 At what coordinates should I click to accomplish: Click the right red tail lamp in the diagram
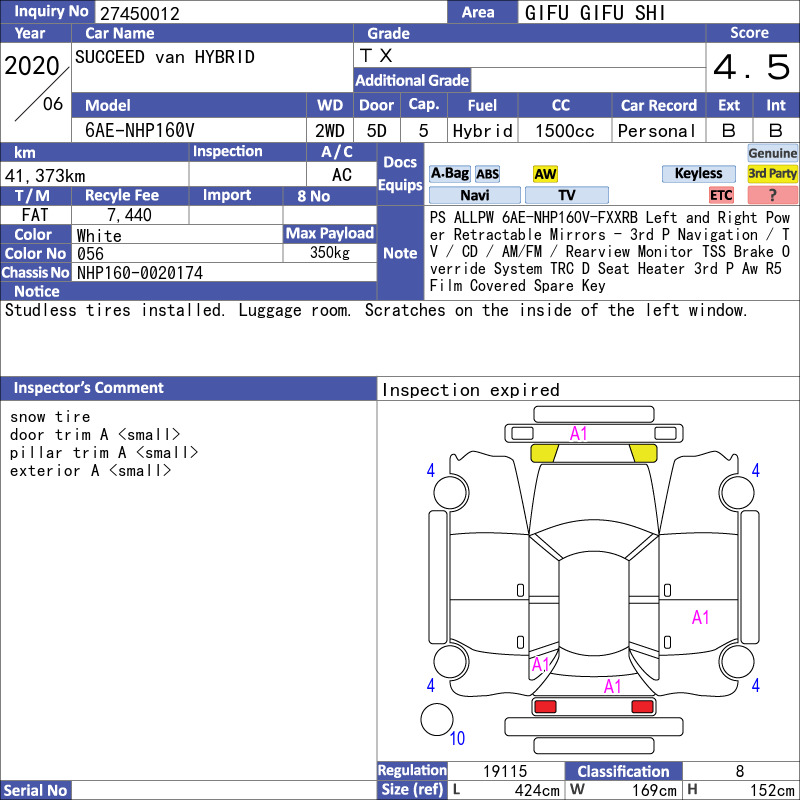click(642, 707)
